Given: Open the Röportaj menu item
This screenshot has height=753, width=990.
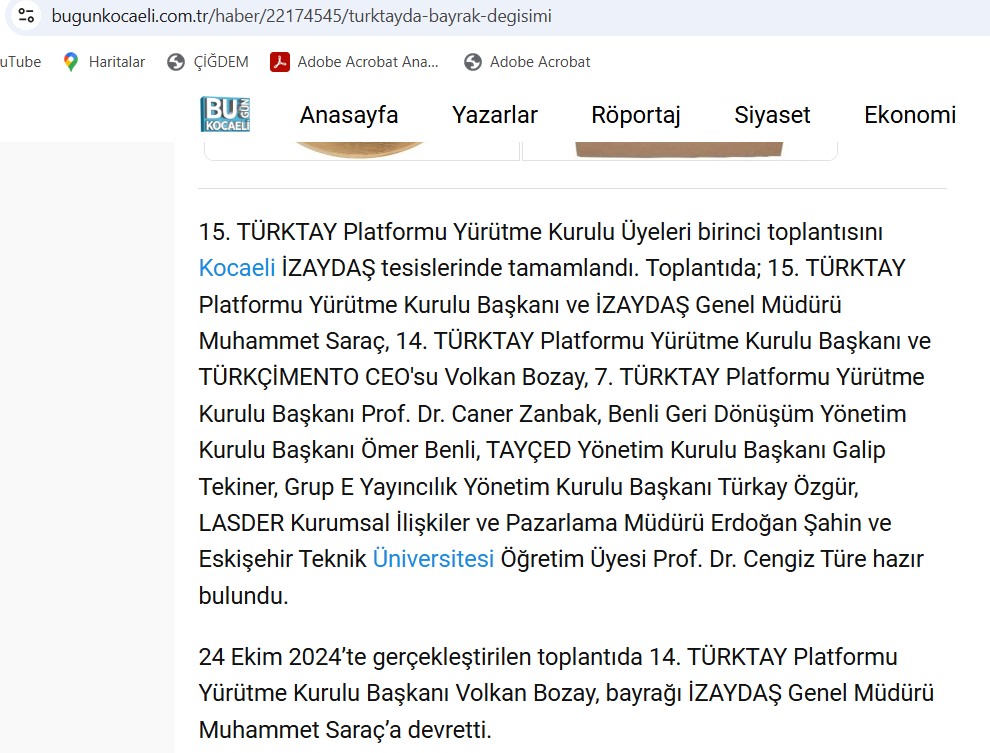Looking at the screenshot, I should tap(636, 115).
